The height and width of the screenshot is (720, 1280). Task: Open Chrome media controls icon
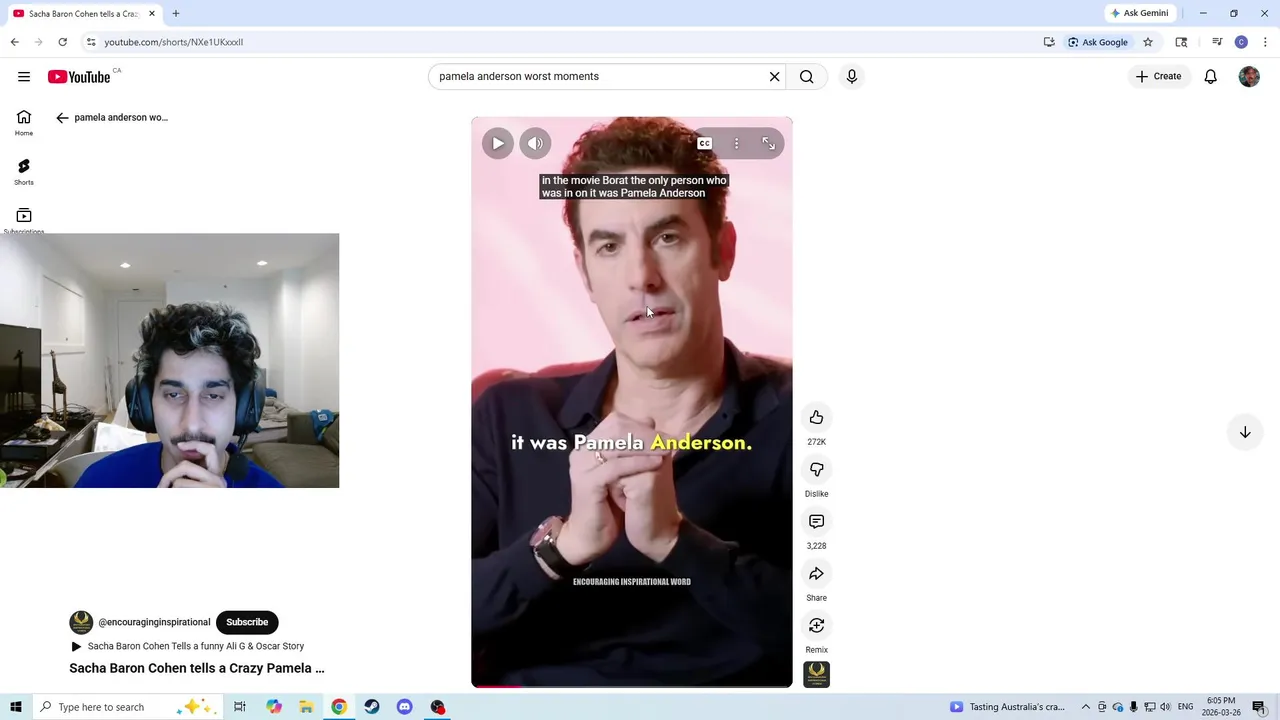pyautogui.click(x=1216, y=42)
